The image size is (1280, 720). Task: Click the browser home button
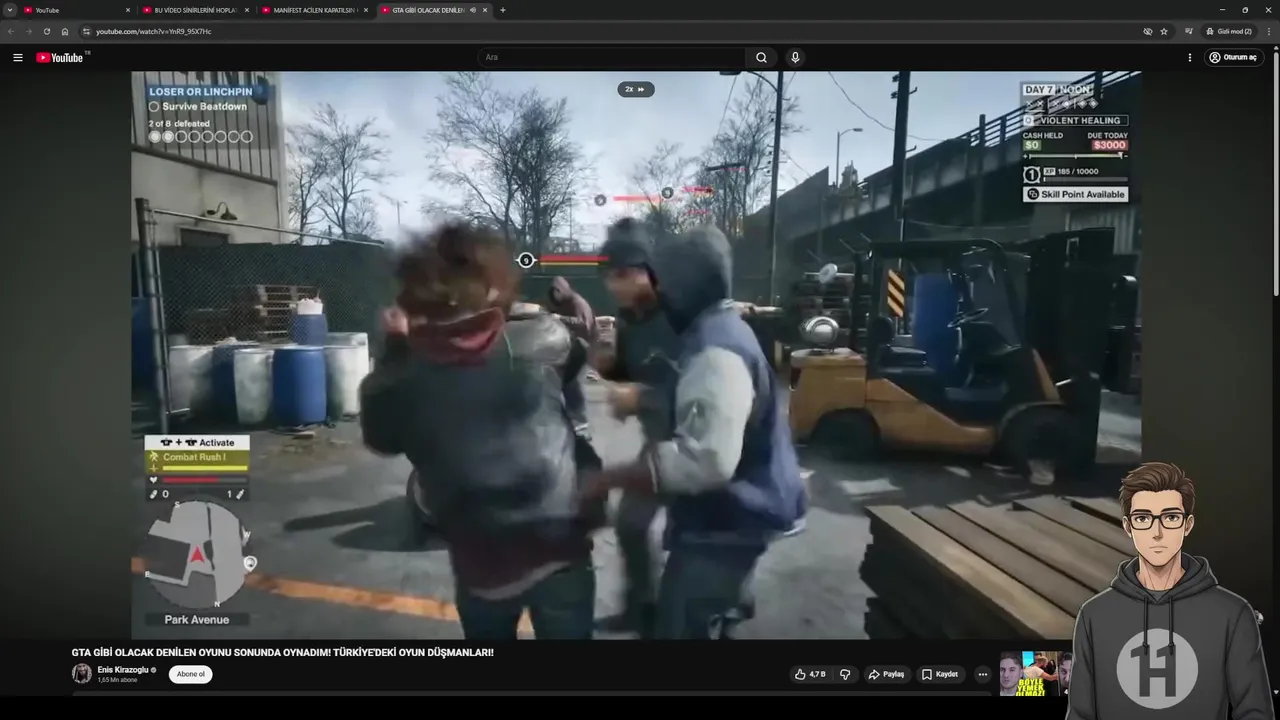point(65,31)
